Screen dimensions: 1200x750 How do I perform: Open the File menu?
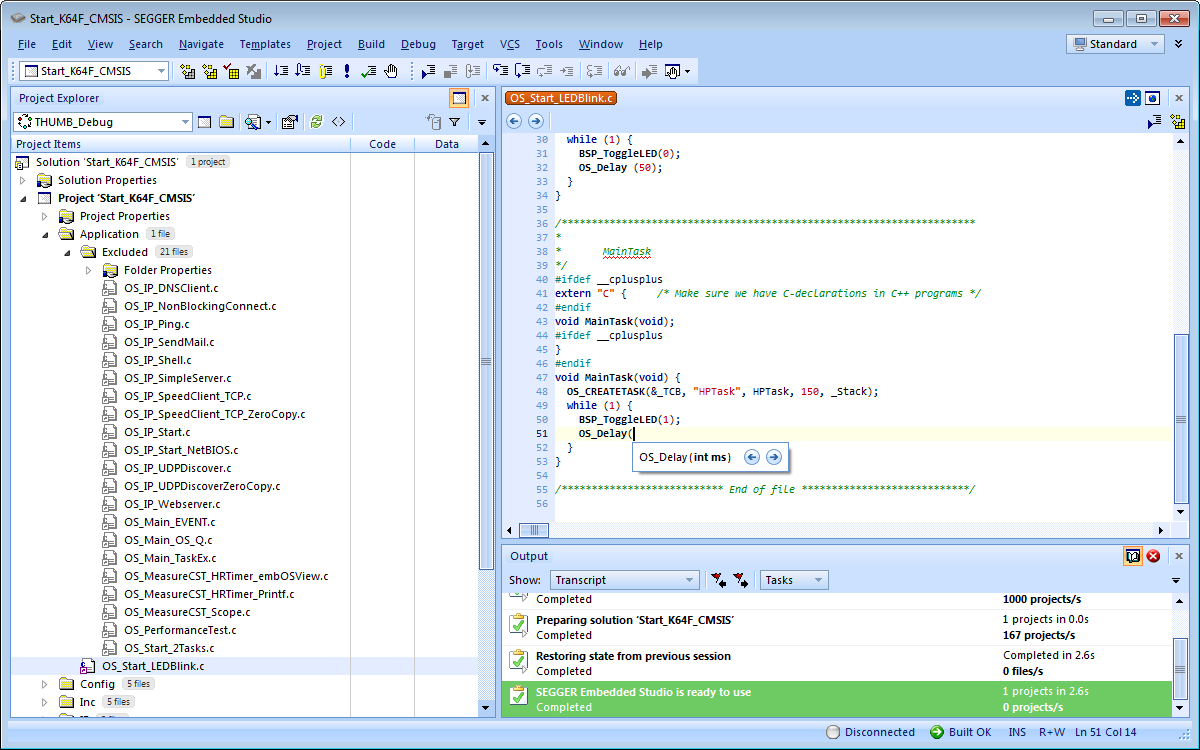(27, 44)
